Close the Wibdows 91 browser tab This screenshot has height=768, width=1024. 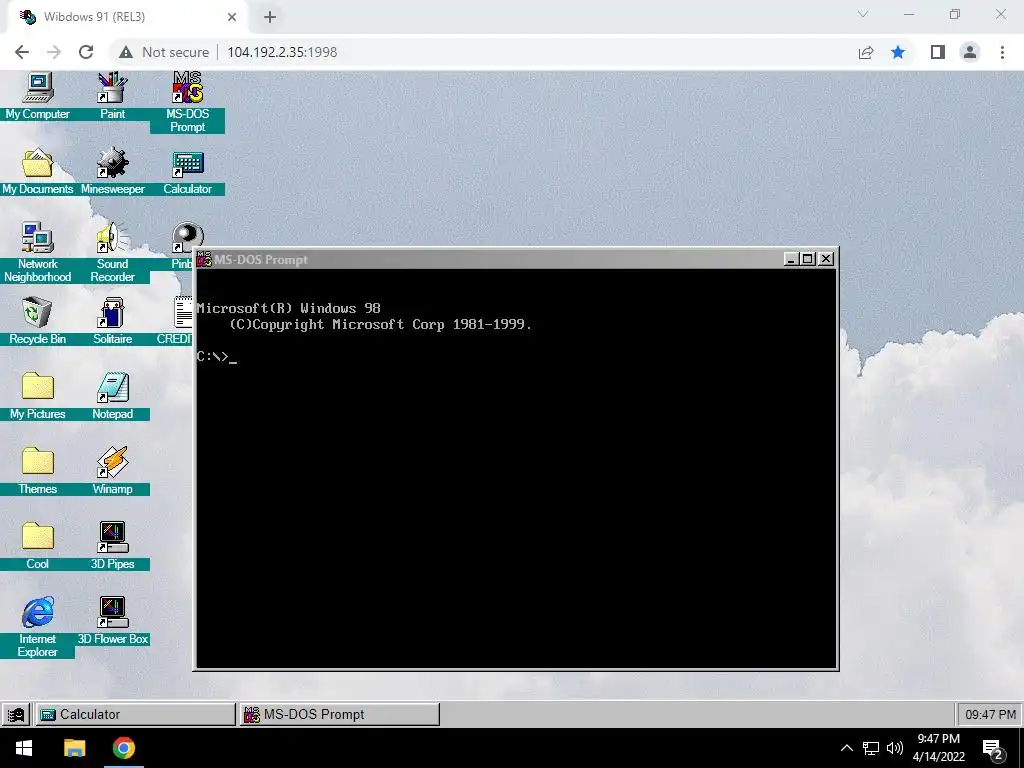pyautogui.click(x=232, y=17)
